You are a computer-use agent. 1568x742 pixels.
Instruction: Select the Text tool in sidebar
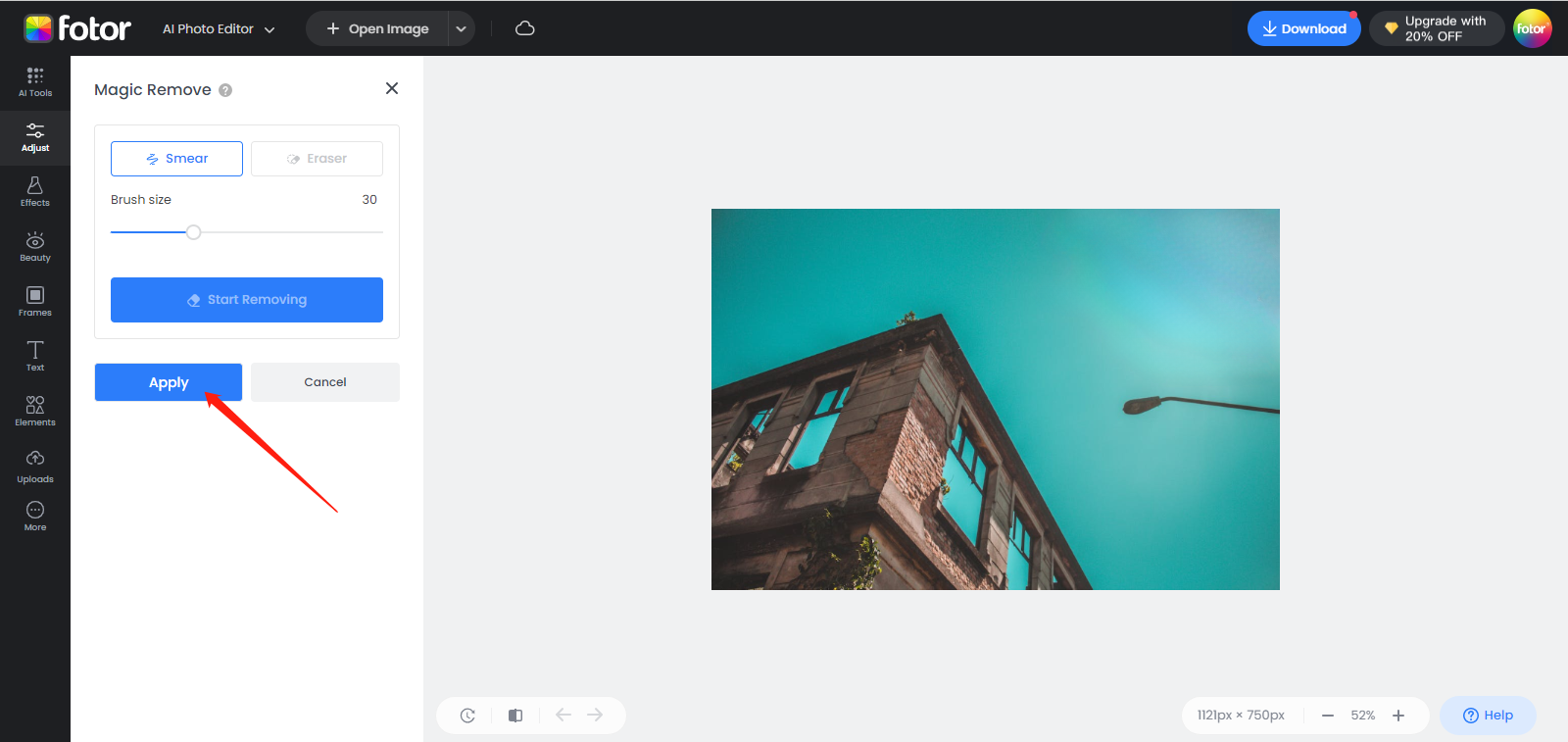click(x=35, y=357)
